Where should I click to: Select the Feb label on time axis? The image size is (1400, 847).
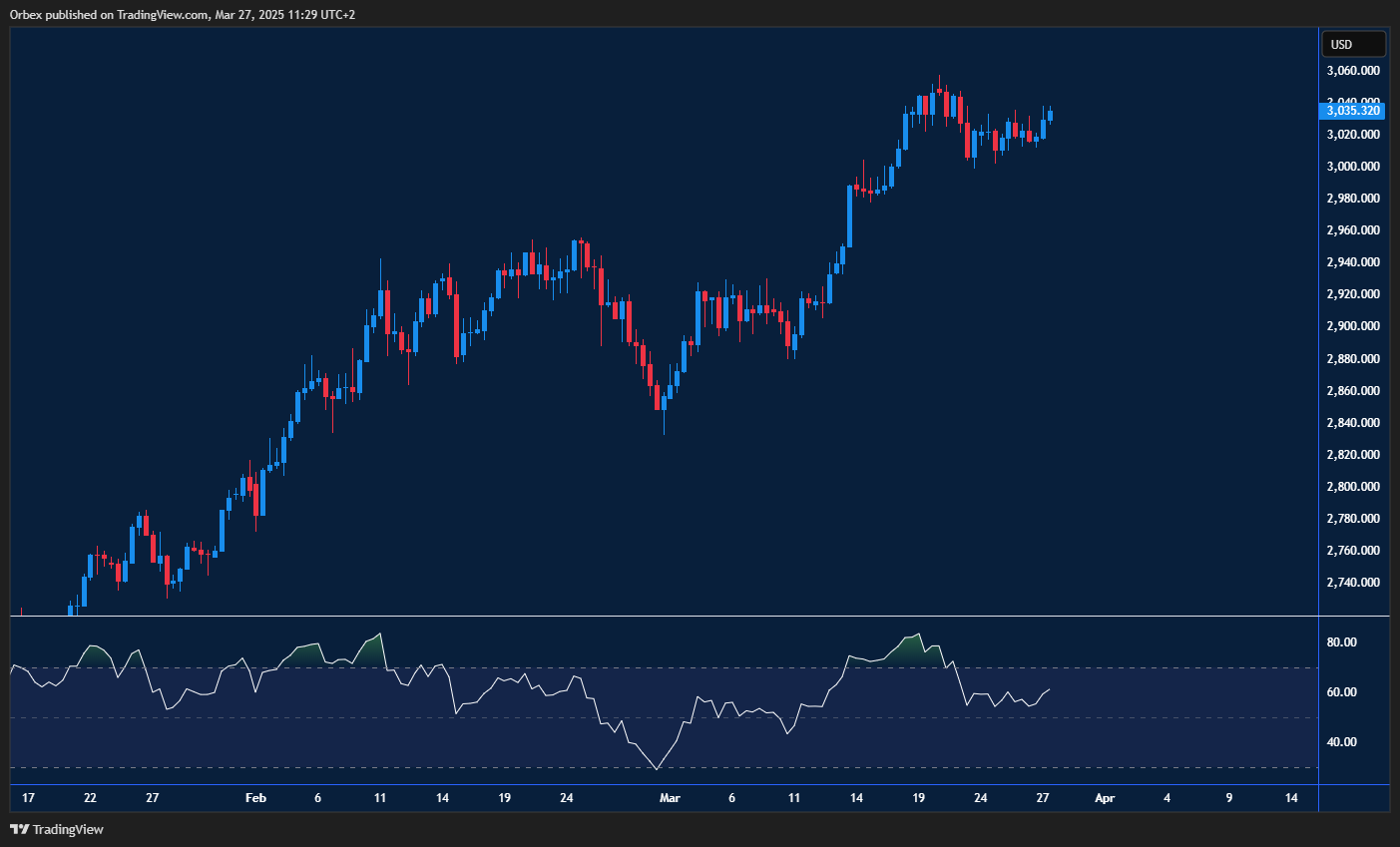click(x=255, y=798)
